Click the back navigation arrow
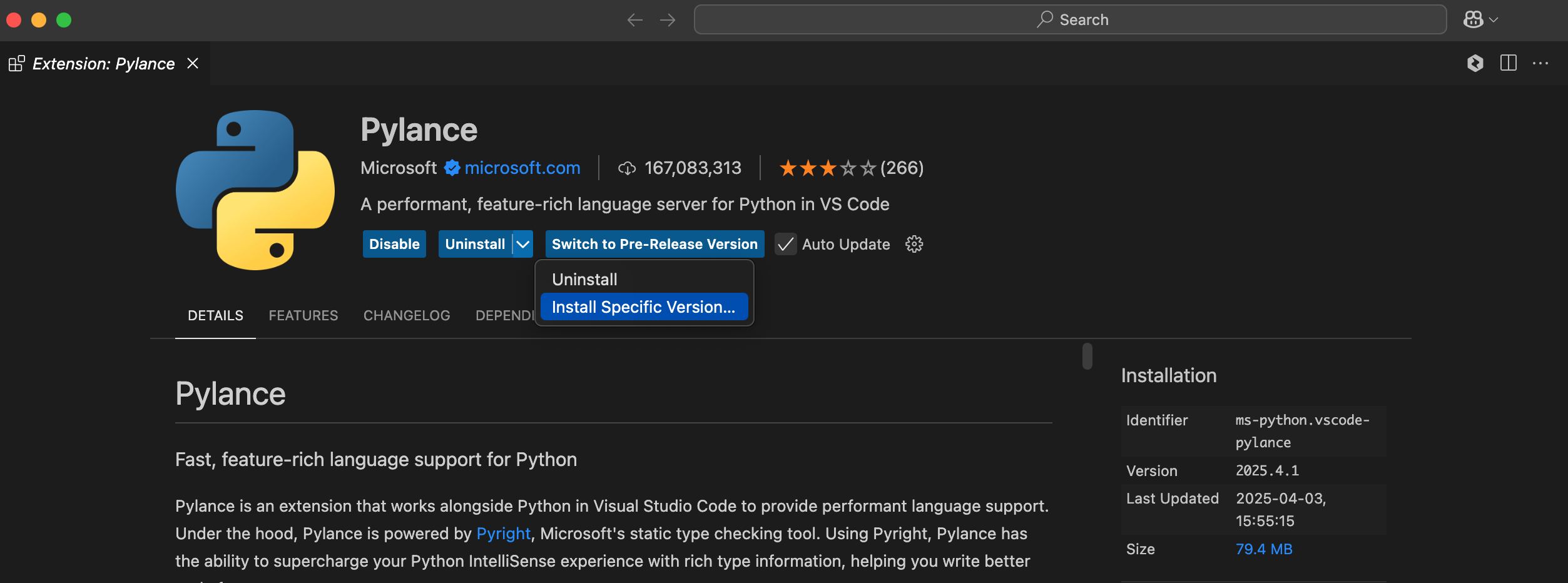1568x583 pixels. pos(634,20)
